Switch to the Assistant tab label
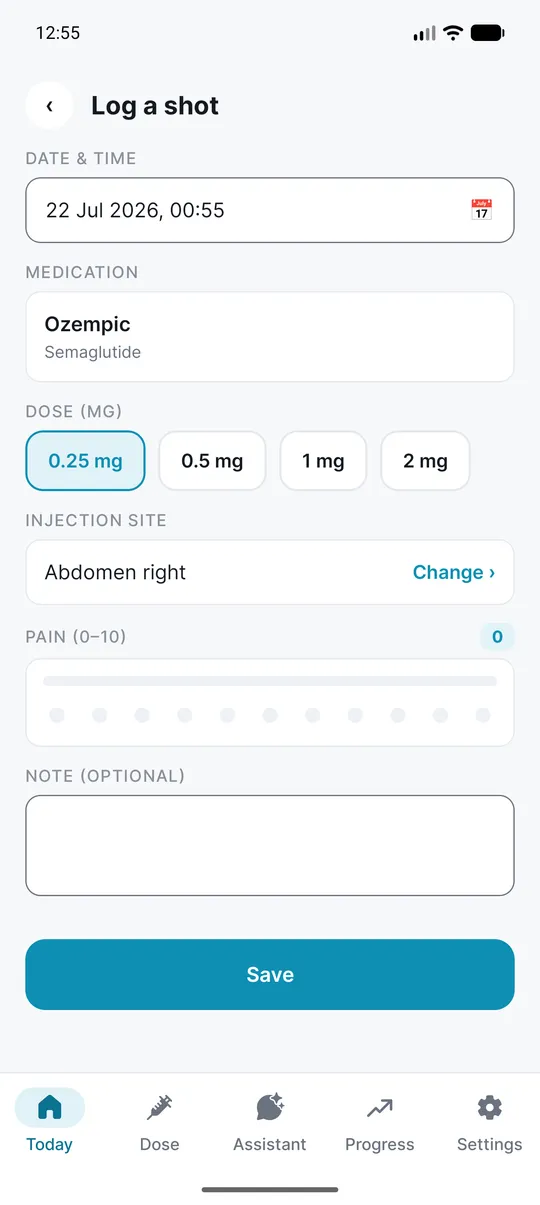 (270, 1144)
